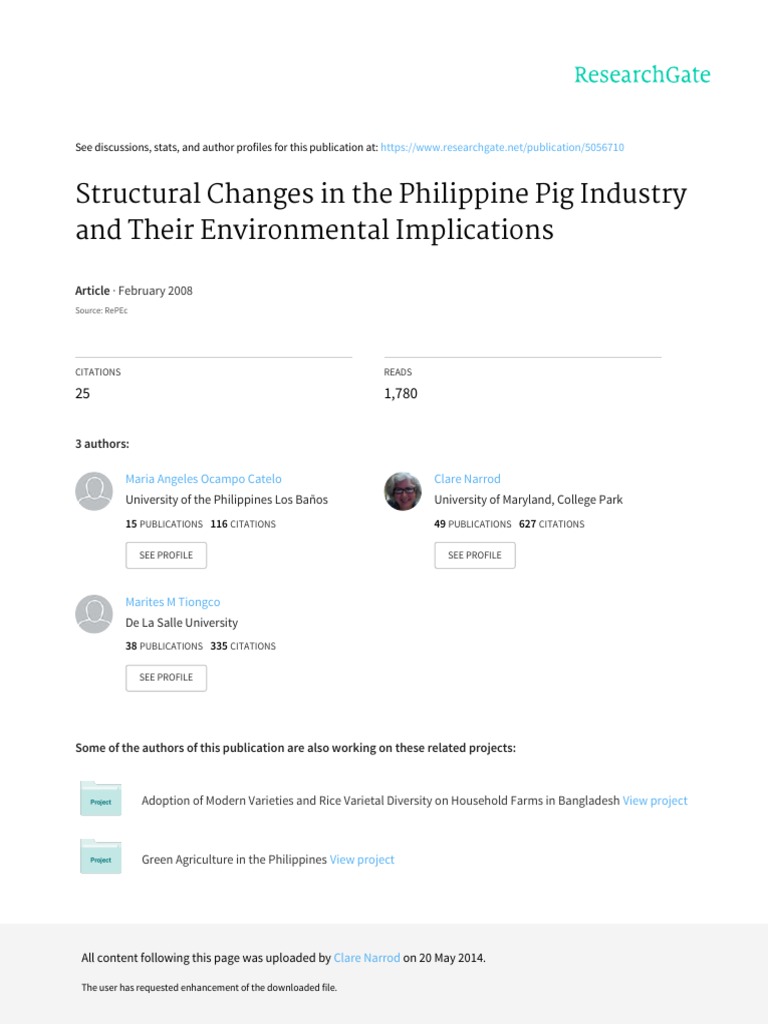The height and width of the screenshot is (1024, 768).
Task: Click Maria Angeles Ocampo Catelo's avatar icon
Action: pyautogui.click(x=94, y=490)
